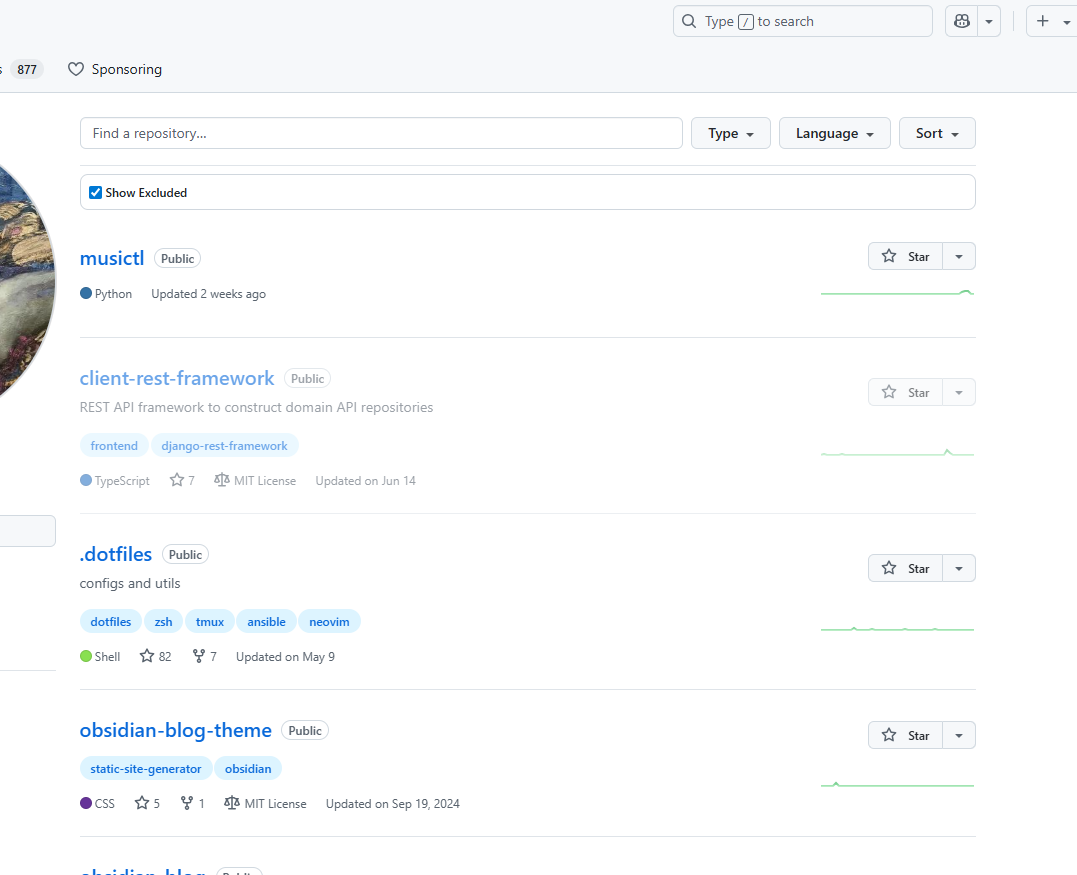
Task: View the 5 stargazers of obsidian-blog-theme
Action: 147,803
